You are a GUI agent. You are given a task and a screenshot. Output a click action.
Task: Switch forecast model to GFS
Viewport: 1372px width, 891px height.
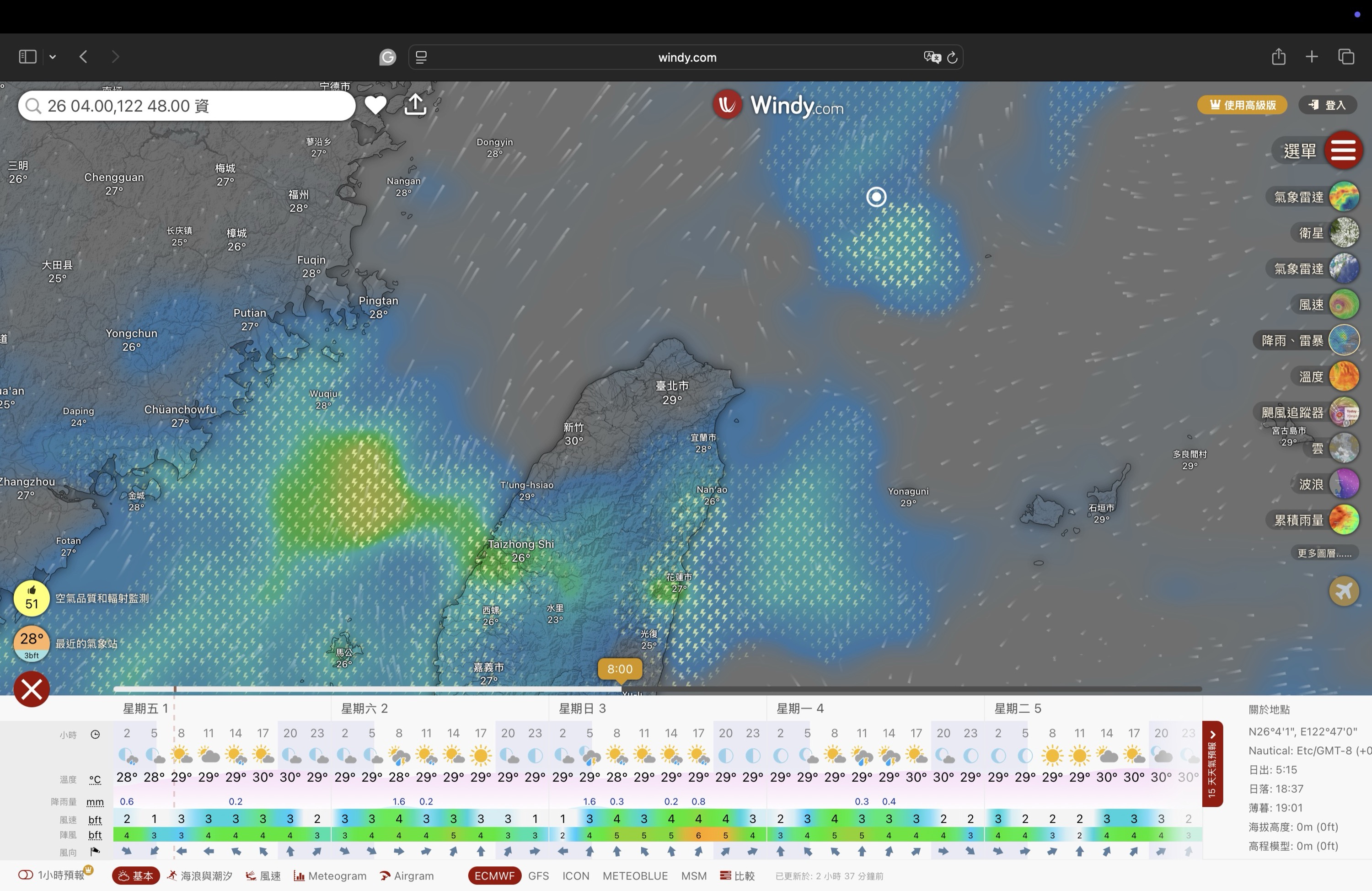pos(538,876)
